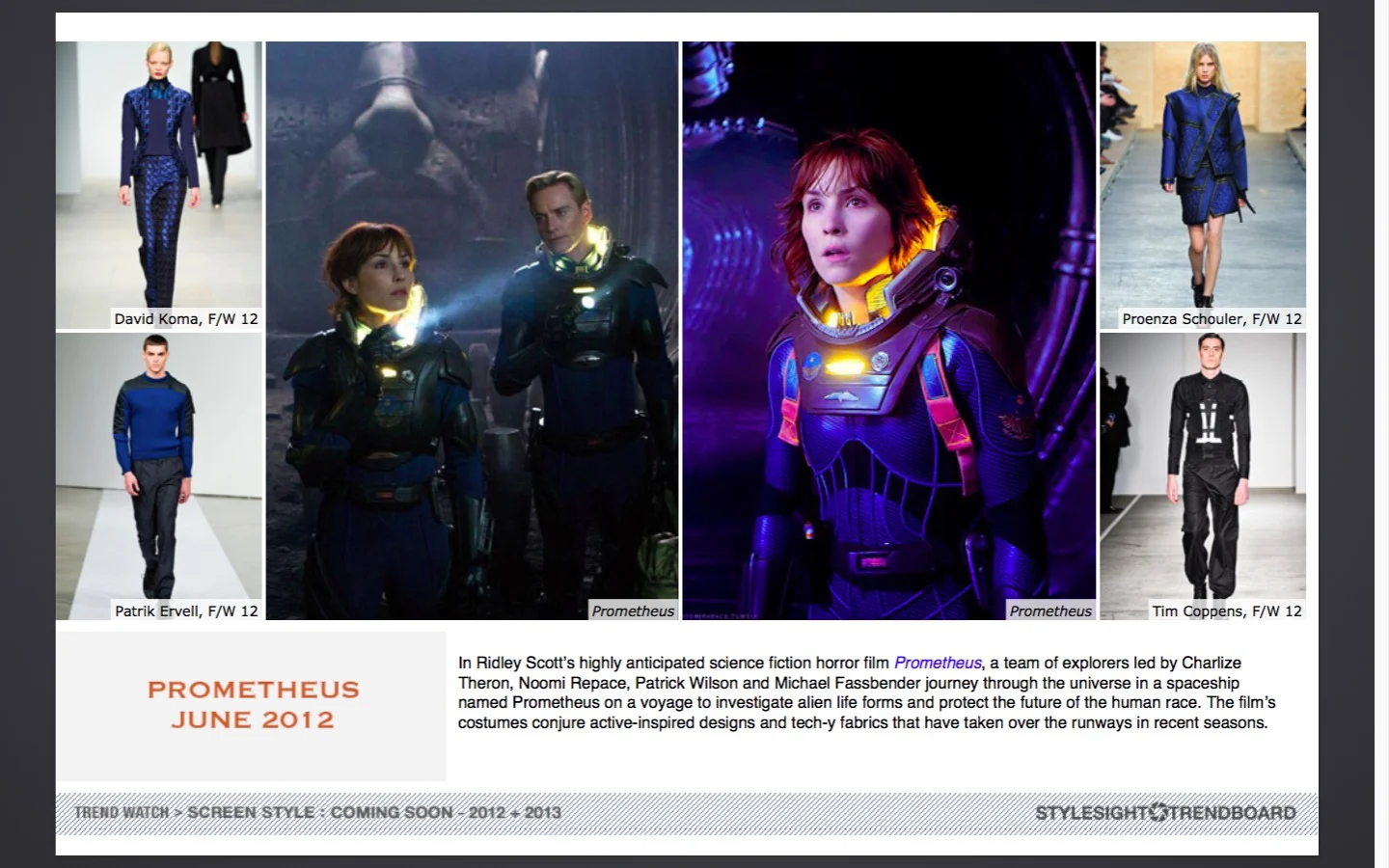
Task: Click the 'Patrik Ervell, F/W 12' caption
Action: point(186,610)
